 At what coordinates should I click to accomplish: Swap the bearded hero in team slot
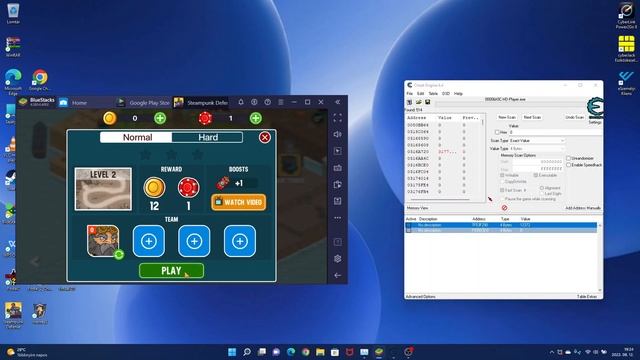click(x=119, y=255)
